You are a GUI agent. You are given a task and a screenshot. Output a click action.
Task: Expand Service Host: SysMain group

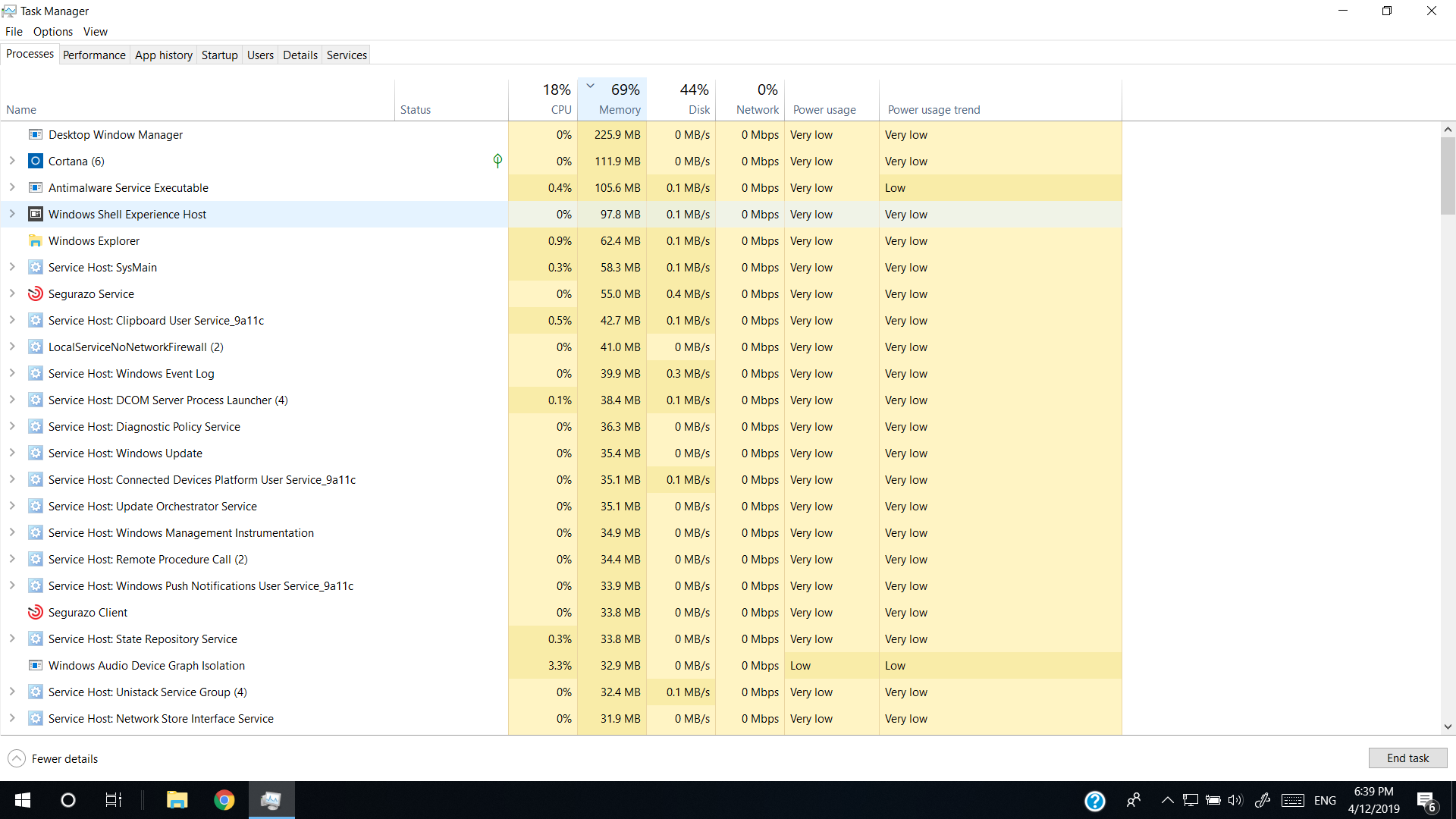coord(12,267)
